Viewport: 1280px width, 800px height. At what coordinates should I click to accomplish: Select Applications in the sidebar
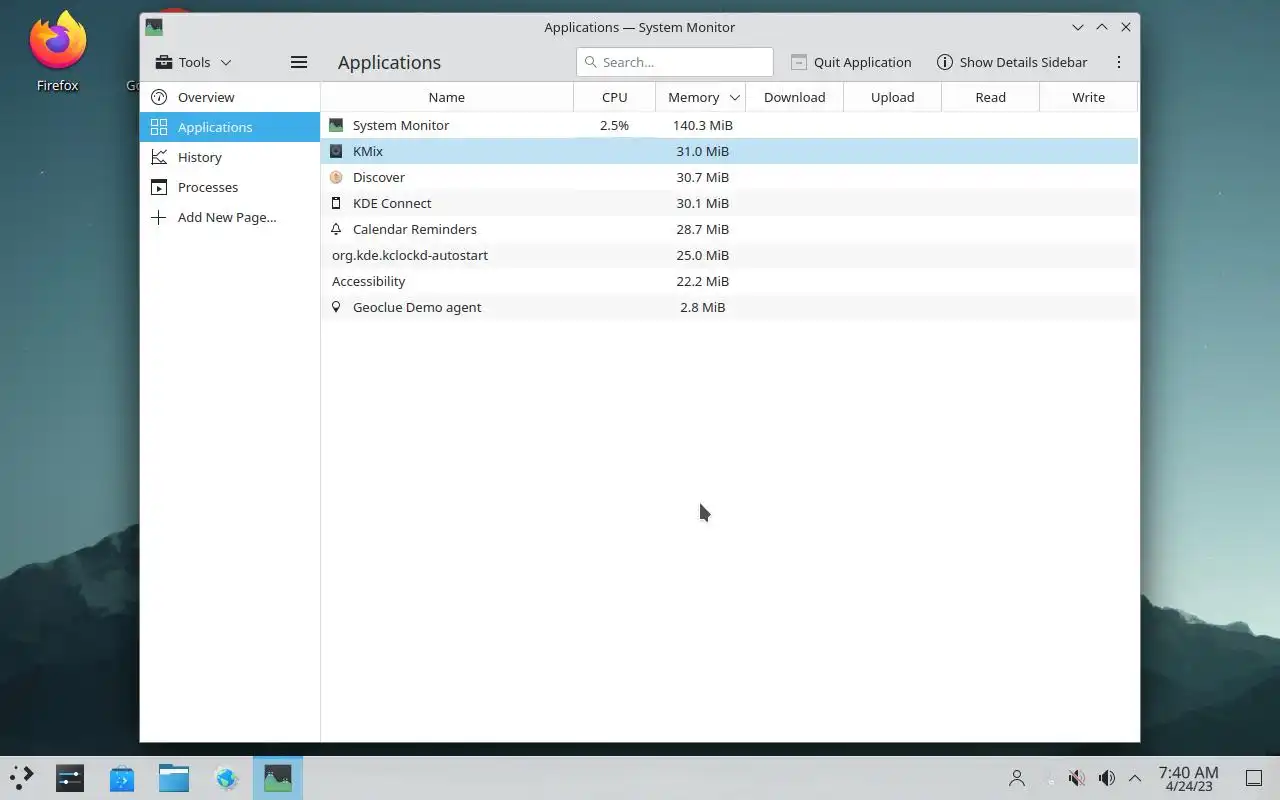point(230,127)
